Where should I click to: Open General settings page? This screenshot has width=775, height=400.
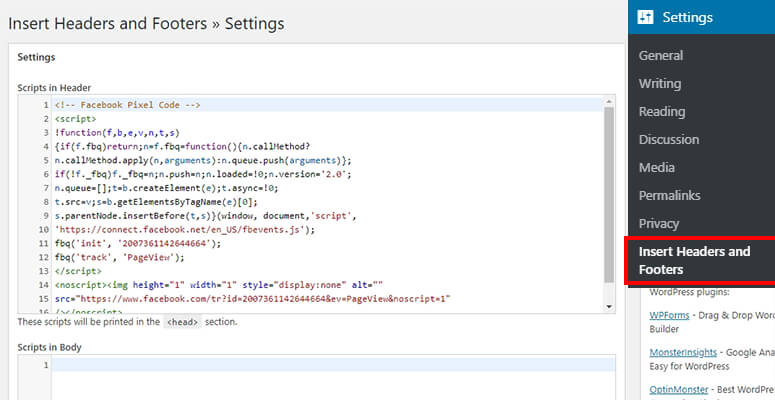pyautogui.click(x=661, y=55)
